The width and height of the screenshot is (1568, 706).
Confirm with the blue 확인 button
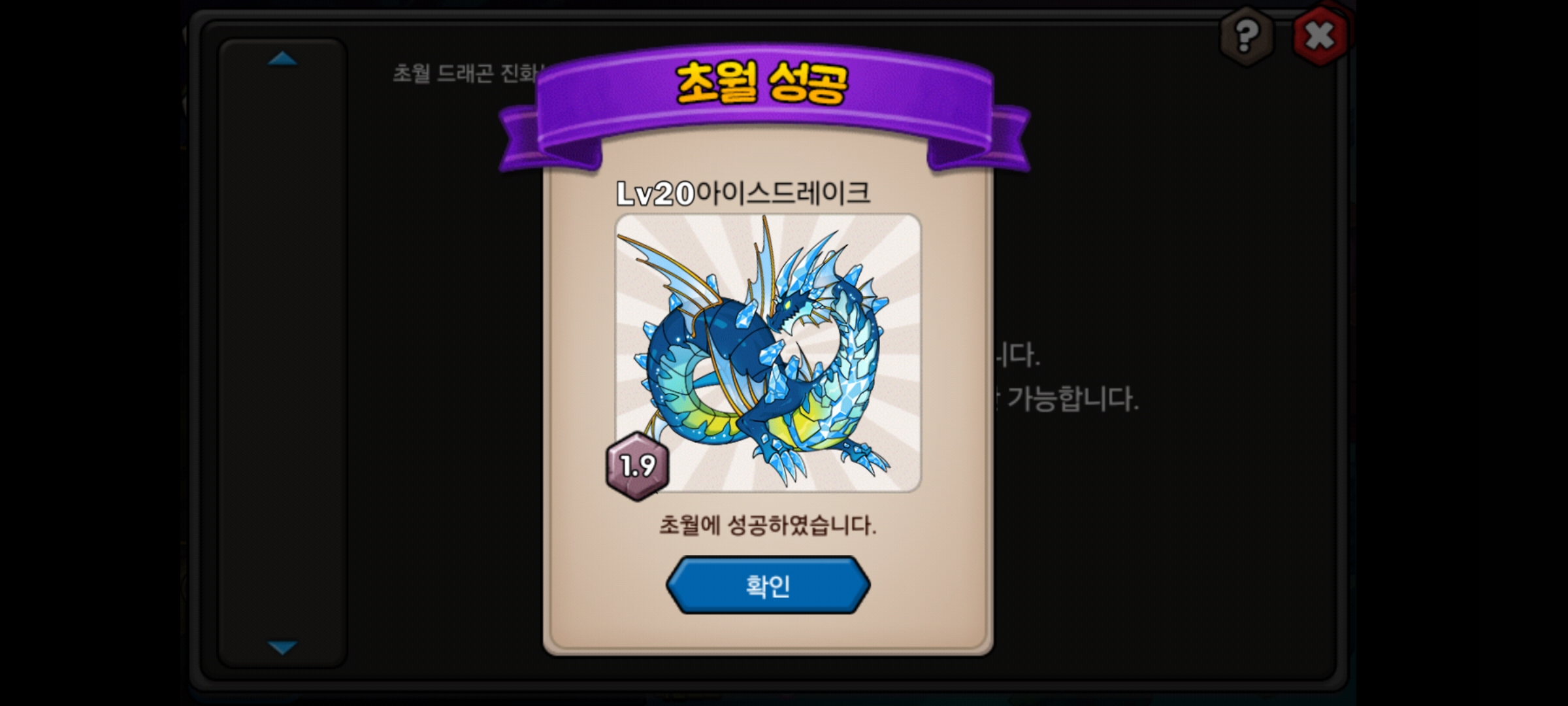[768, 585]
